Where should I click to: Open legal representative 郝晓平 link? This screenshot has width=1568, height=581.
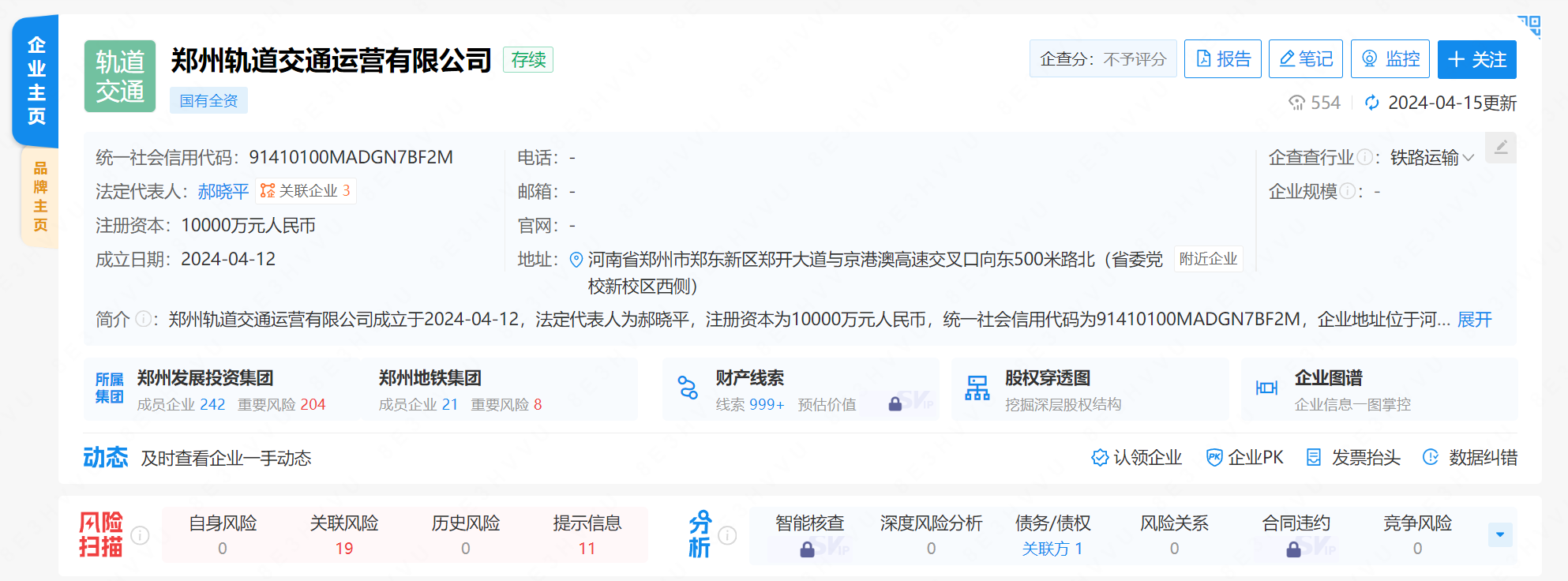coord(223,191)
